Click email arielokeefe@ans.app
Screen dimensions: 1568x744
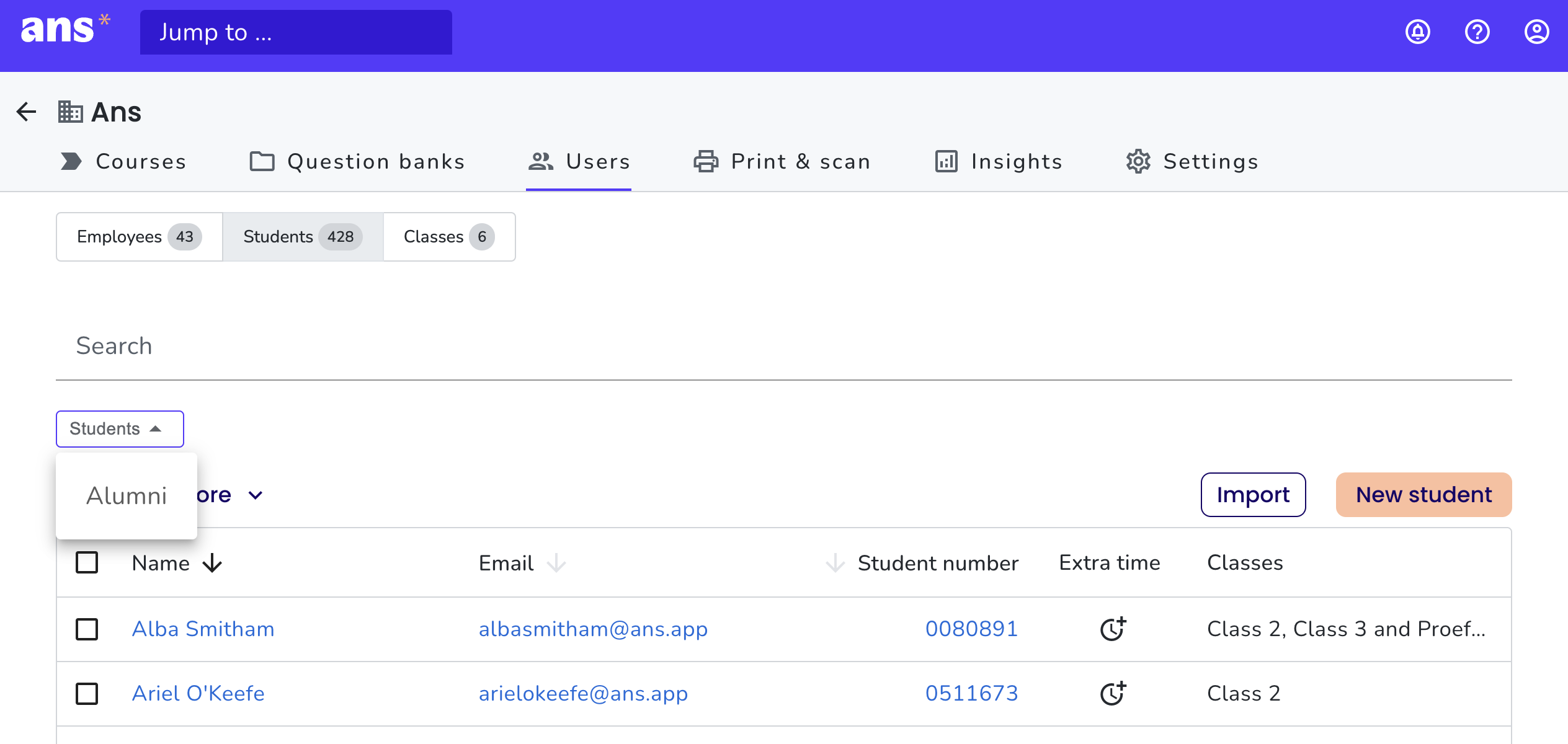pyautogui.click(x=583, y=693)
